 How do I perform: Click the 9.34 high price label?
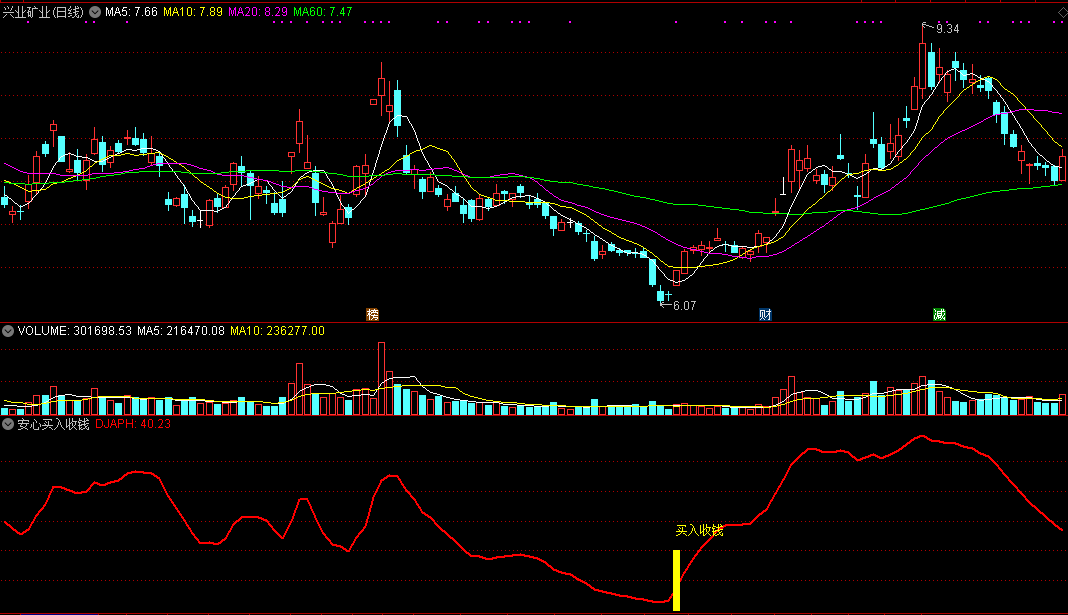947,29
